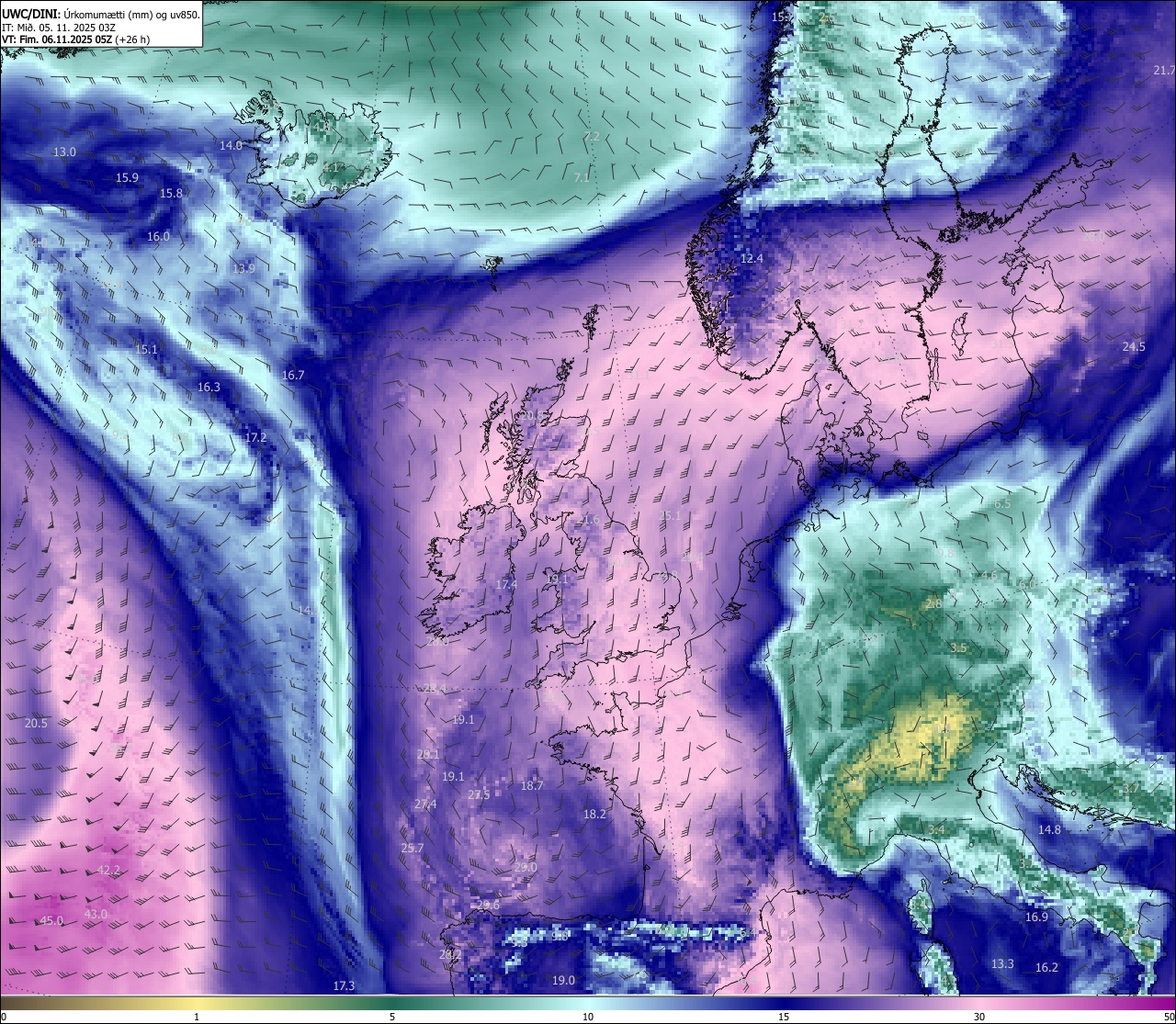This screenshot has height=1024, width=1176.
Task: Click the 5 tick on the color scale
Action: (x=392, y=1017)
